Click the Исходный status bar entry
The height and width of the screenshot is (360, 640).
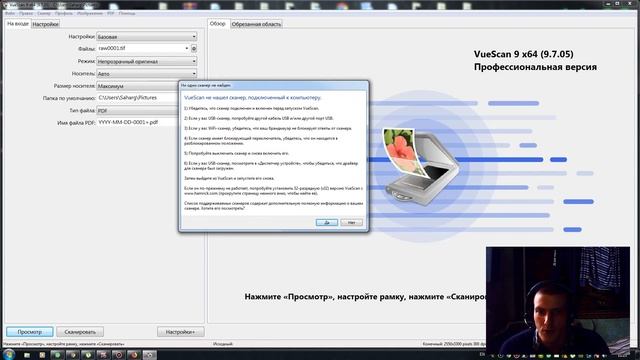coord(223,344)
